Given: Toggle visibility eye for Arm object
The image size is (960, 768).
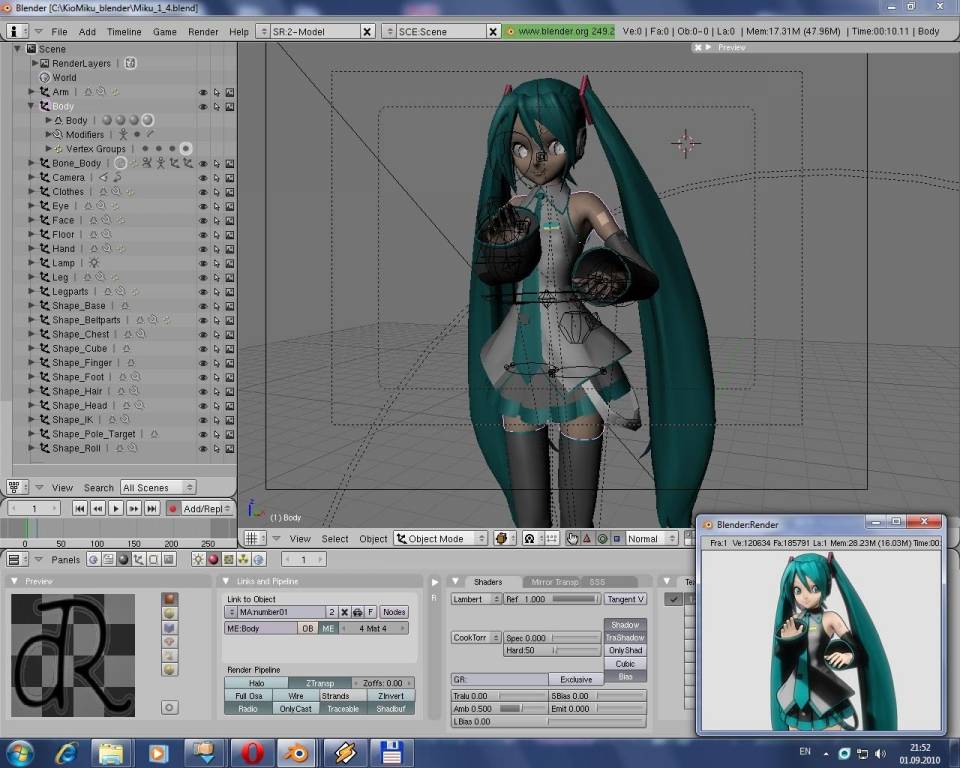Looking at the screenshot, I should click(203, 92).
